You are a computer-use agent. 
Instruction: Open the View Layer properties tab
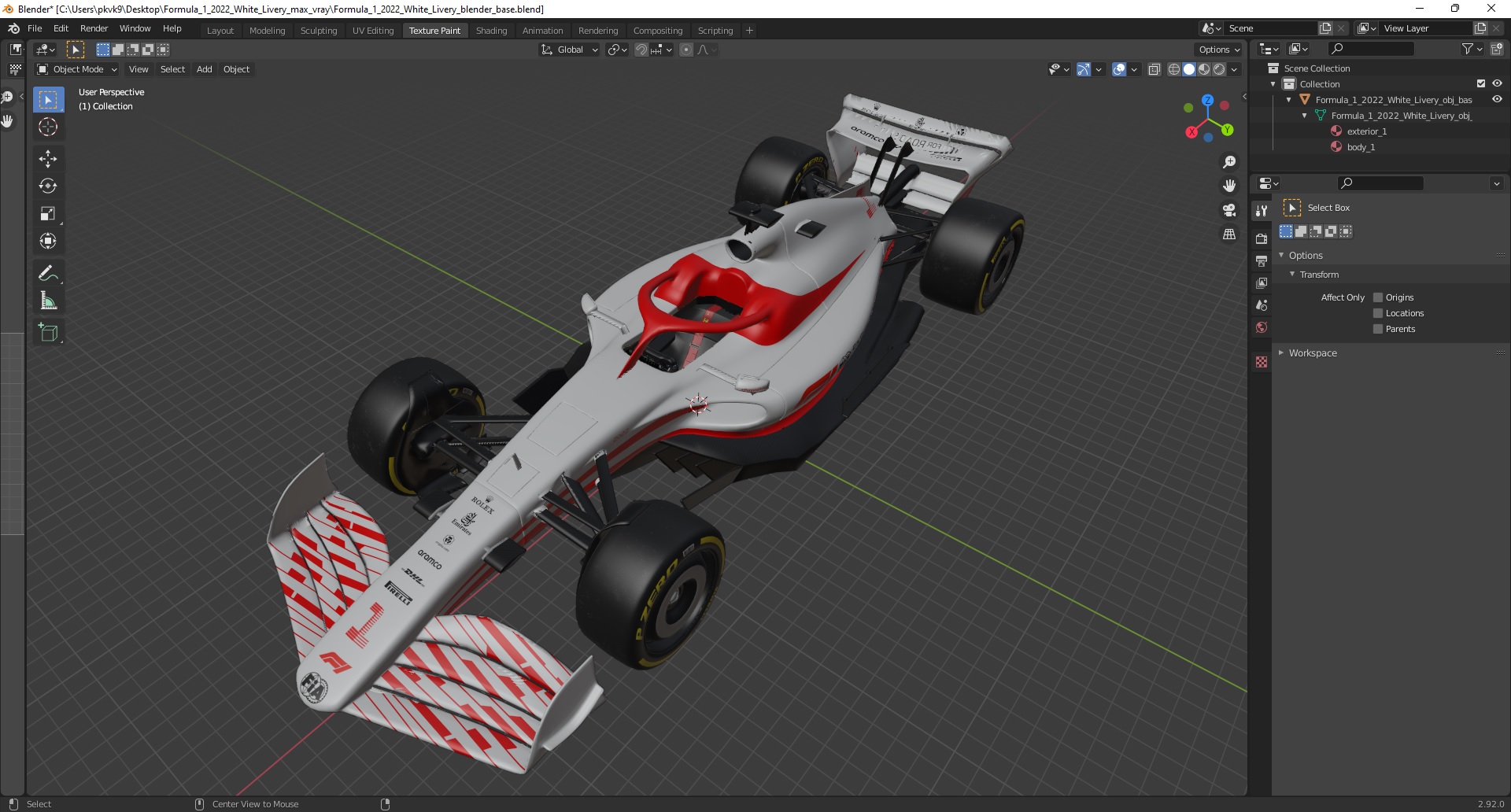(1262, 282)
